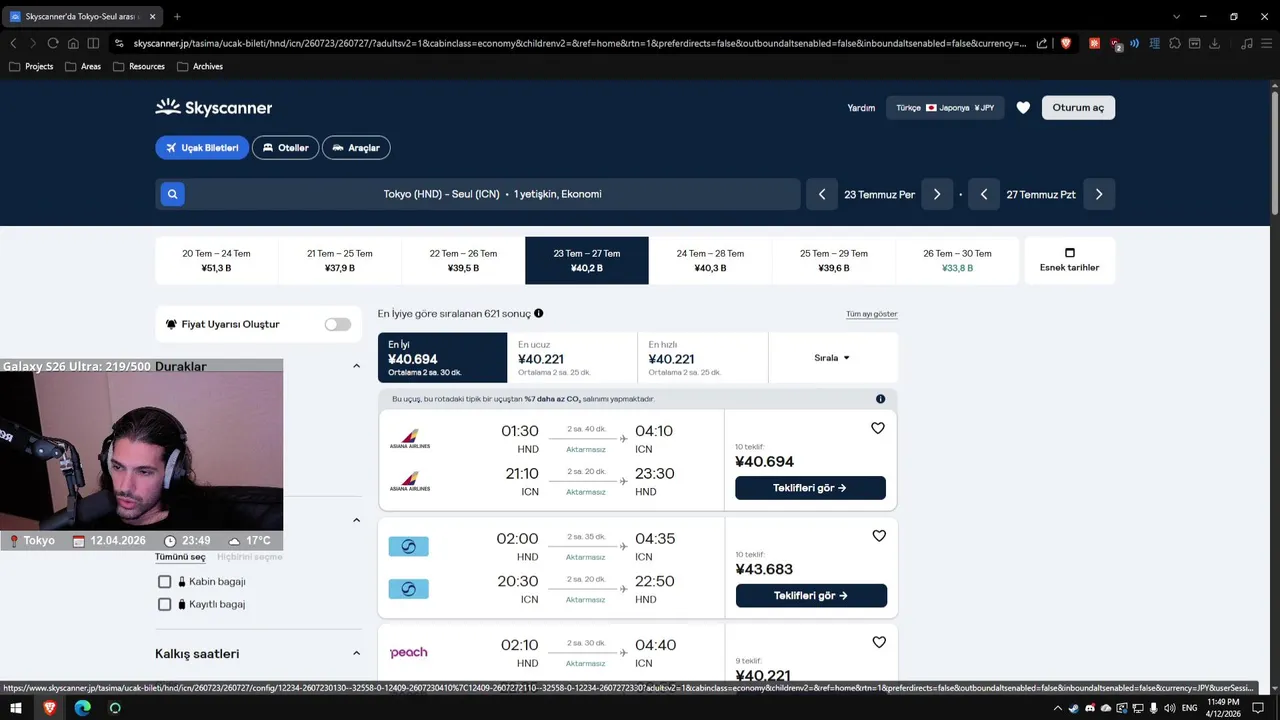Open the Uçak Biletleri section
The image size is (1280, 720).
point(202,148)
